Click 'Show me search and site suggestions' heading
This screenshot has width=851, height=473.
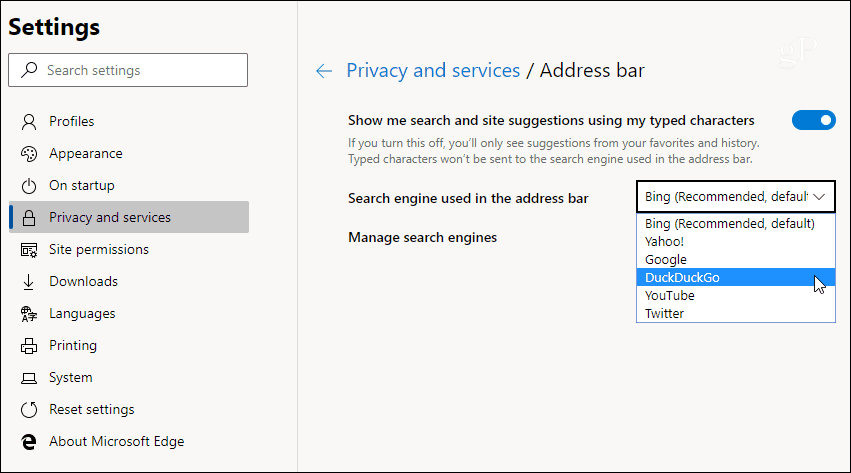pos(551,120)
